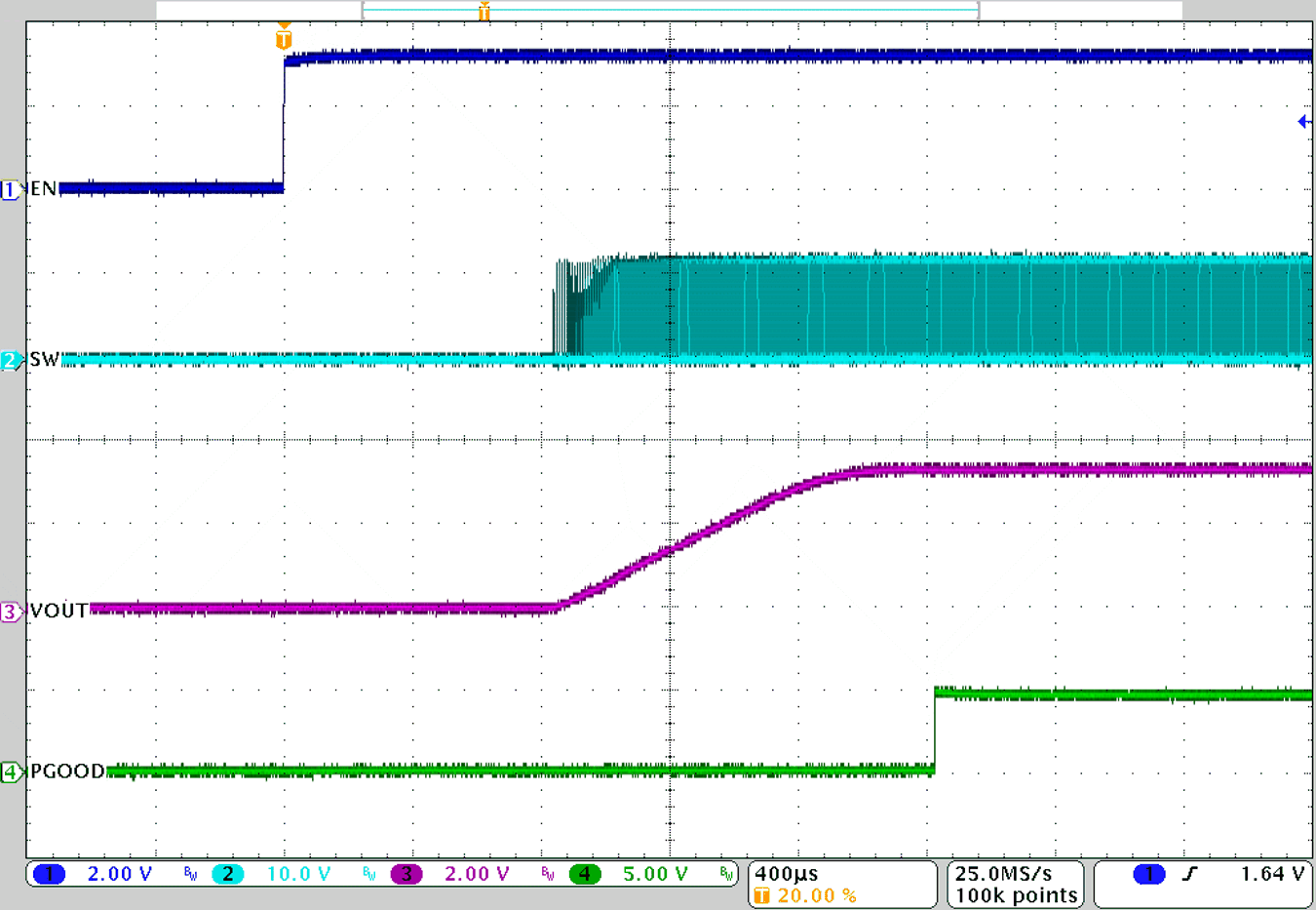Select the Channel 3 badge in the readout bar
The height and width of the screenshot is (910, 1316).
[x=405, y=874]
